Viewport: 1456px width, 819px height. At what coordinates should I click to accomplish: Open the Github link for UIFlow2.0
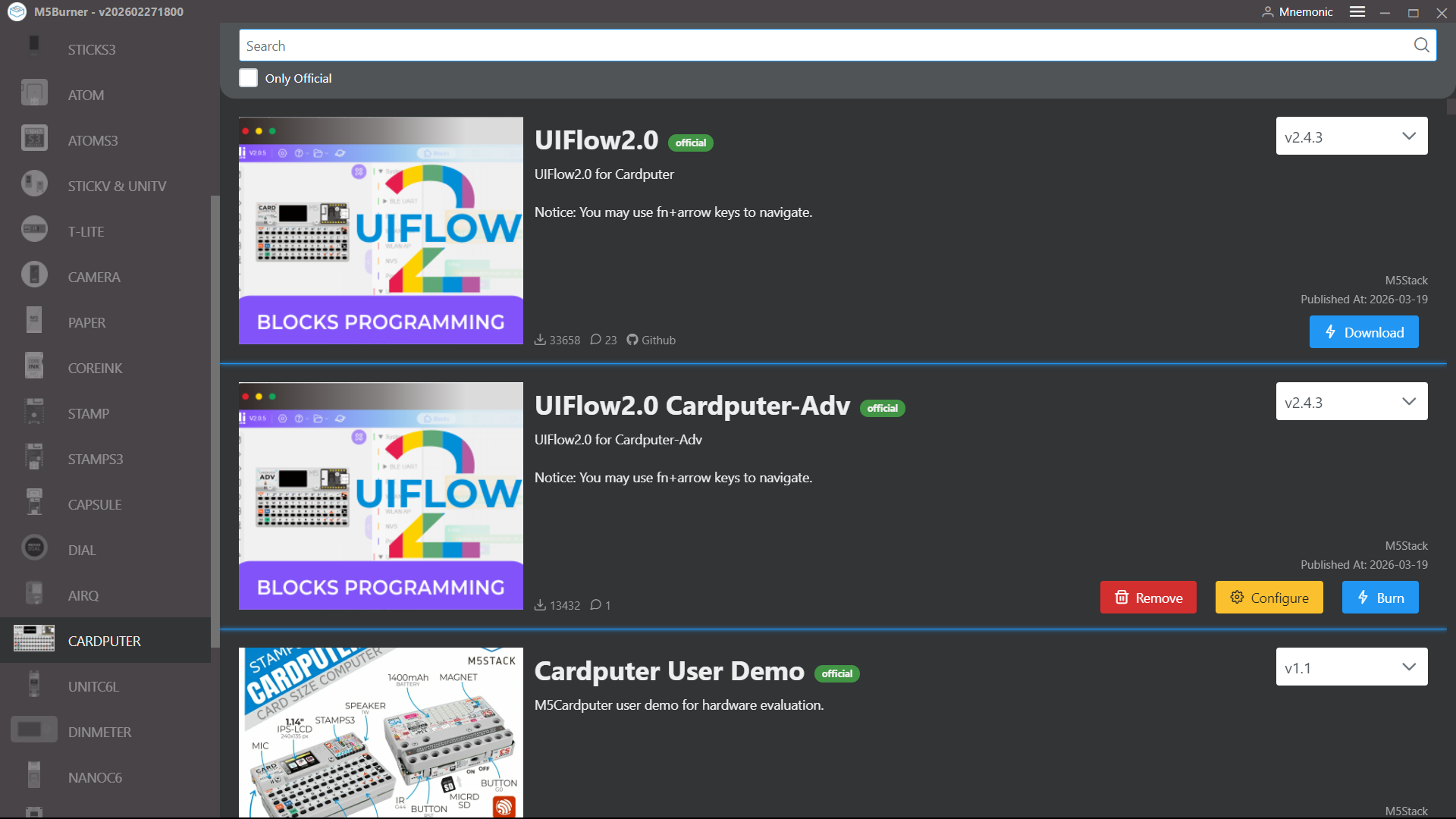(651, 340)
